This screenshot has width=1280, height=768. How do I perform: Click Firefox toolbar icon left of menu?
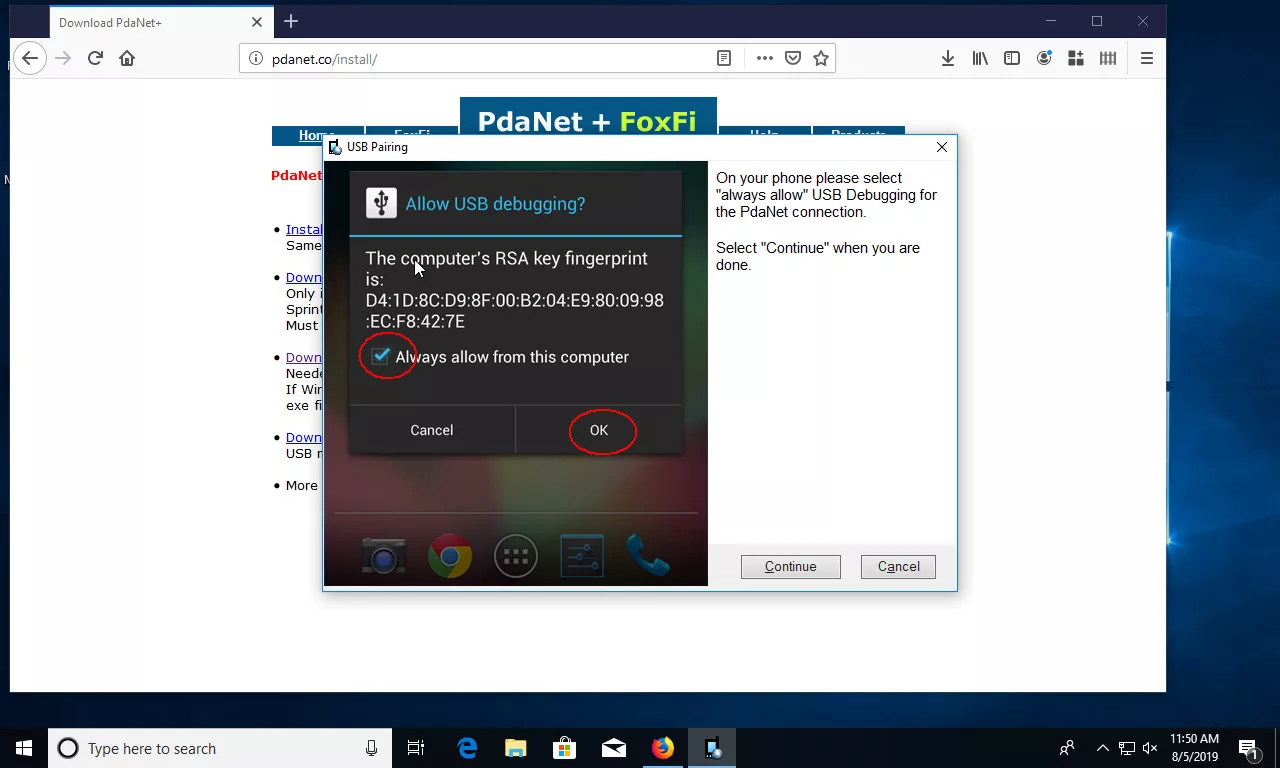1108,58
